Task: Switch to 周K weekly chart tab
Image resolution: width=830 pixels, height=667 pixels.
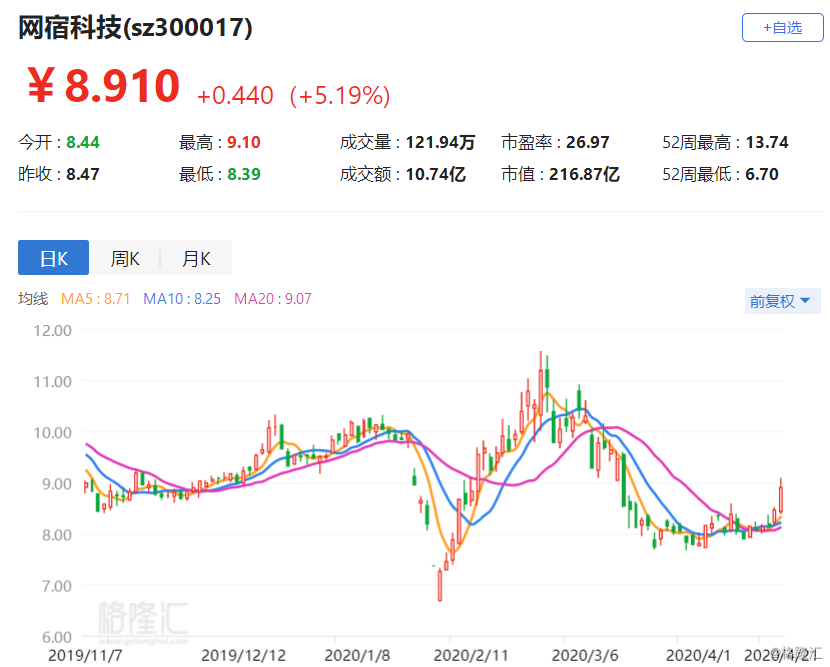Action: click(125, 258)
